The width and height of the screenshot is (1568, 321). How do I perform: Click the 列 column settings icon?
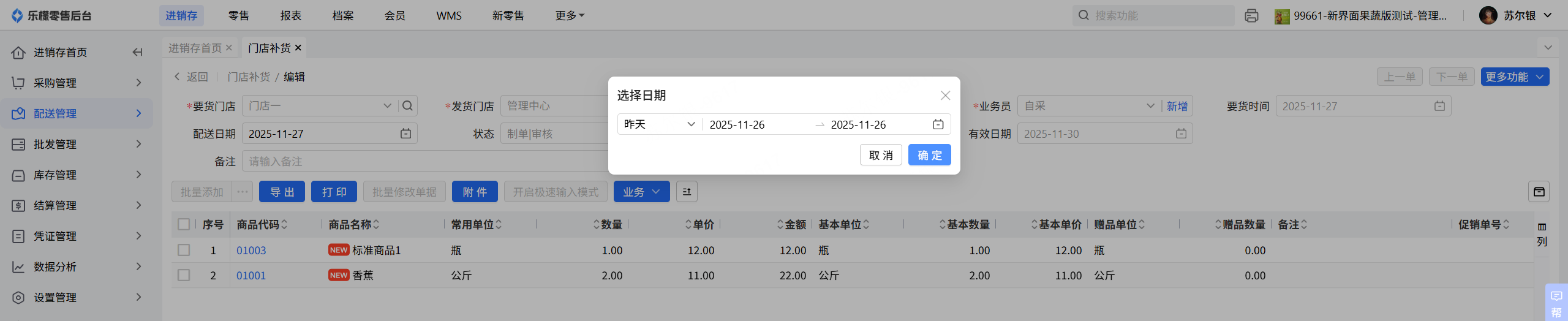1542,234
